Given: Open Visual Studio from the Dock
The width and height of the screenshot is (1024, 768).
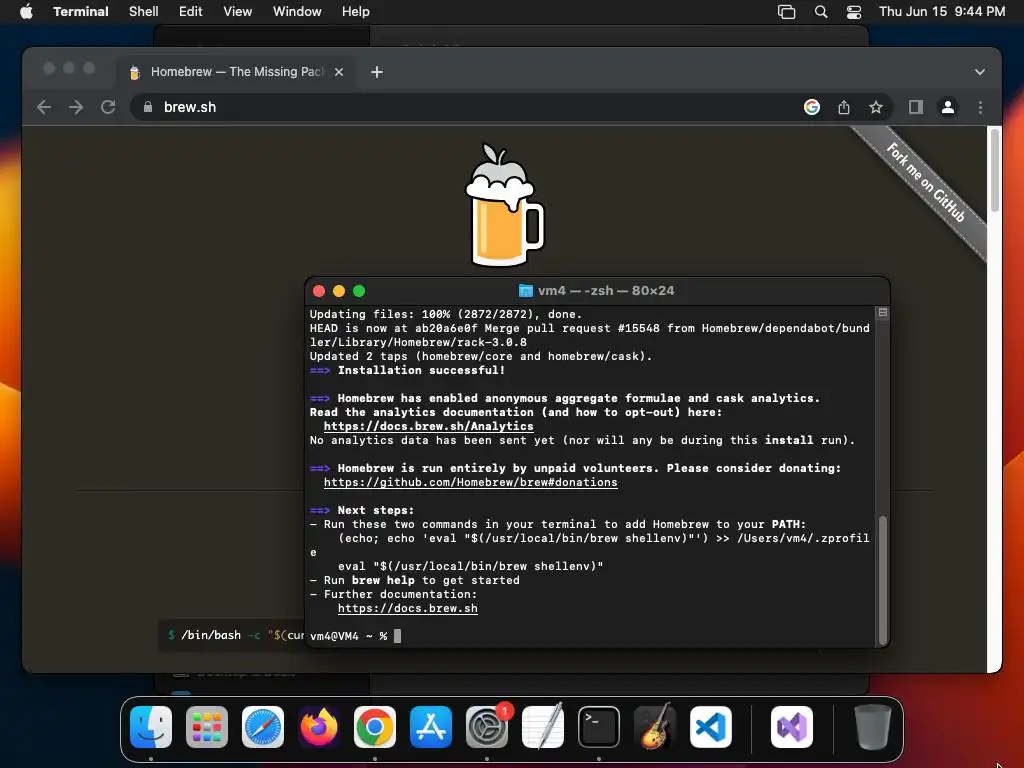Looking at the screenshot, I should (792, 727).
